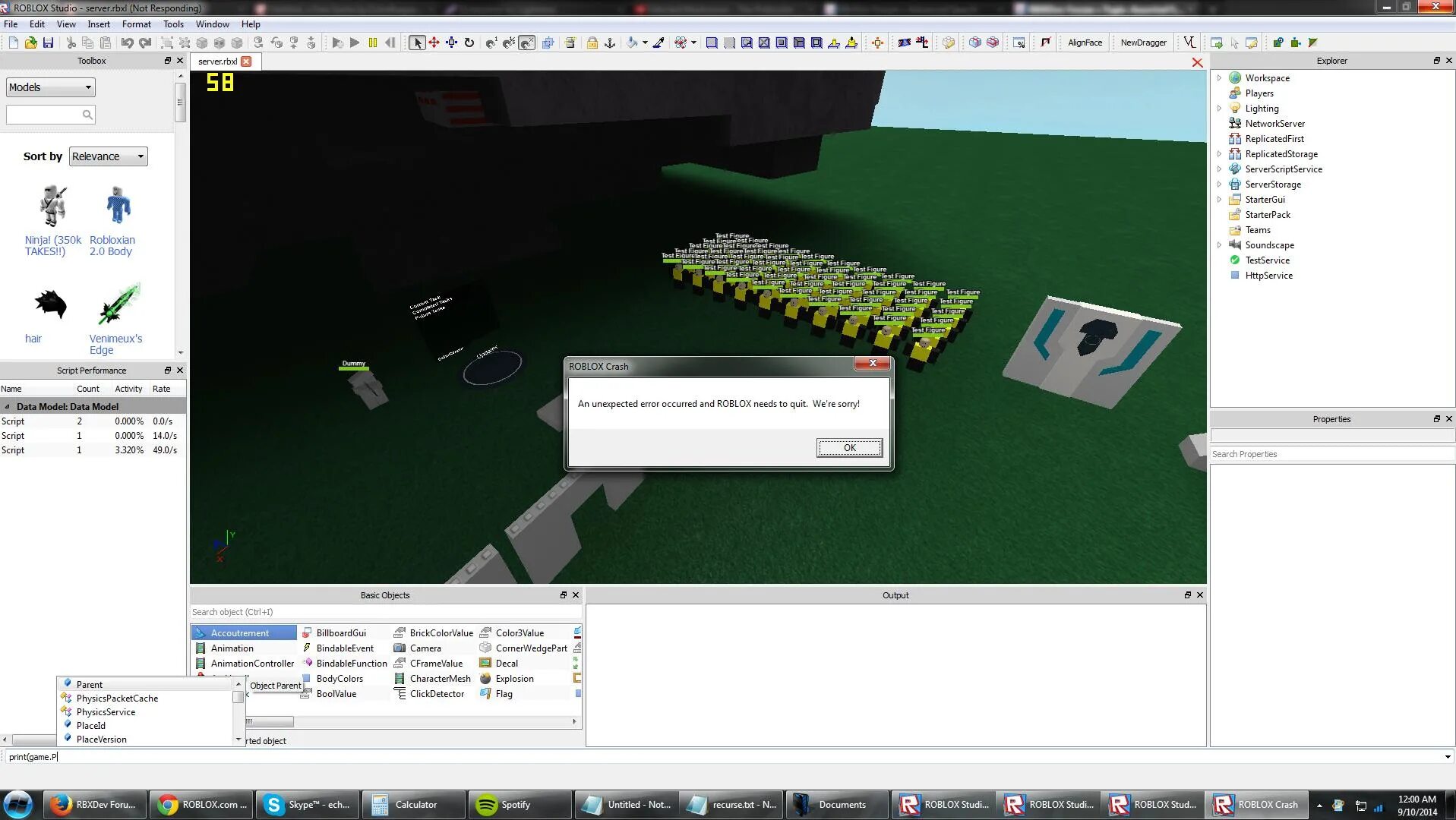Expand the ReplicatedStorage node
Screen dimensions: 1456x820
coord(1219,153)
